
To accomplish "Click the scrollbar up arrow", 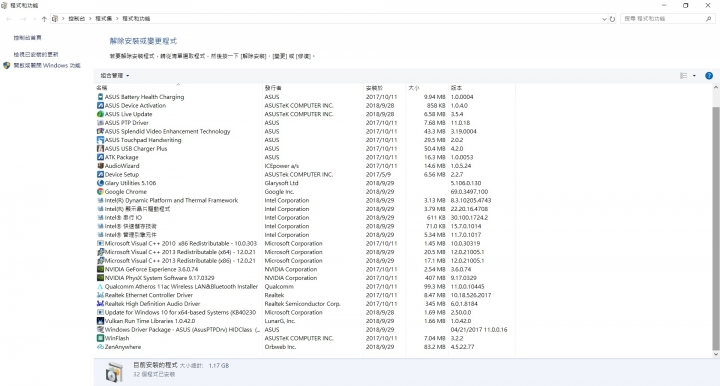I will coord(715,87).
